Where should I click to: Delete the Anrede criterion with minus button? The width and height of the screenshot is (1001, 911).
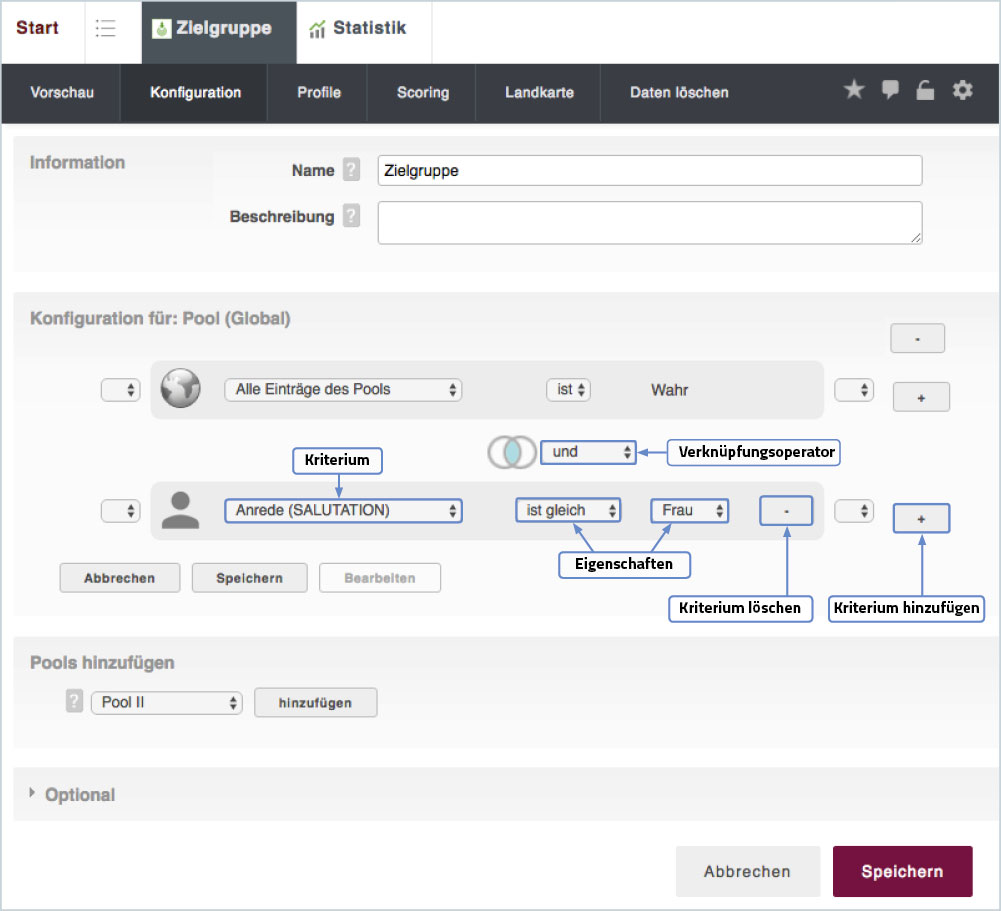pos(786,511)
